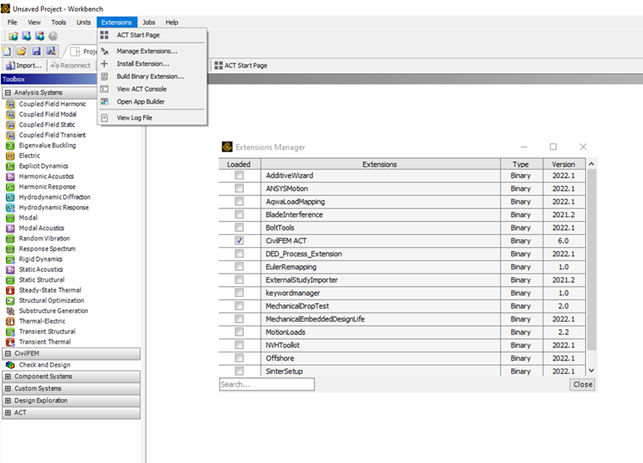Toggle the BoltTools extension checkbox
The image size is (643, 463).
[x=239, y=228]
